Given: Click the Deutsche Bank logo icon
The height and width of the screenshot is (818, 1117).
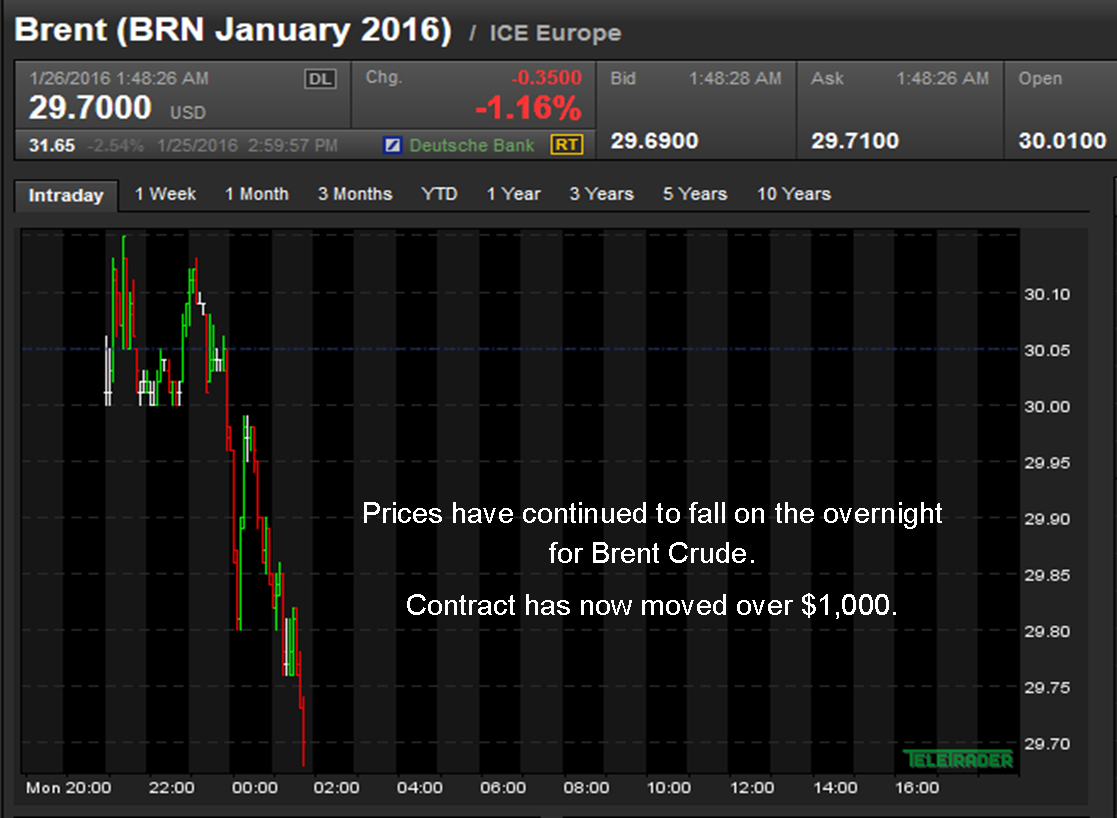Looking at the screenshot, I should 393,146.
